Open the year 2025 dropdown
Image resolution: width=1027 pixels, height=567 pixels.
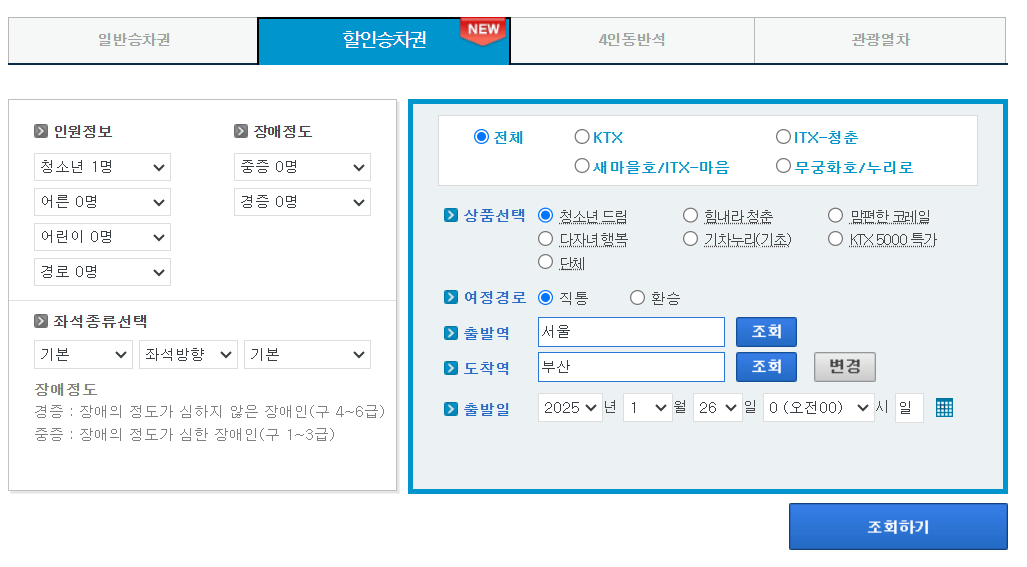tap(570, 408)
